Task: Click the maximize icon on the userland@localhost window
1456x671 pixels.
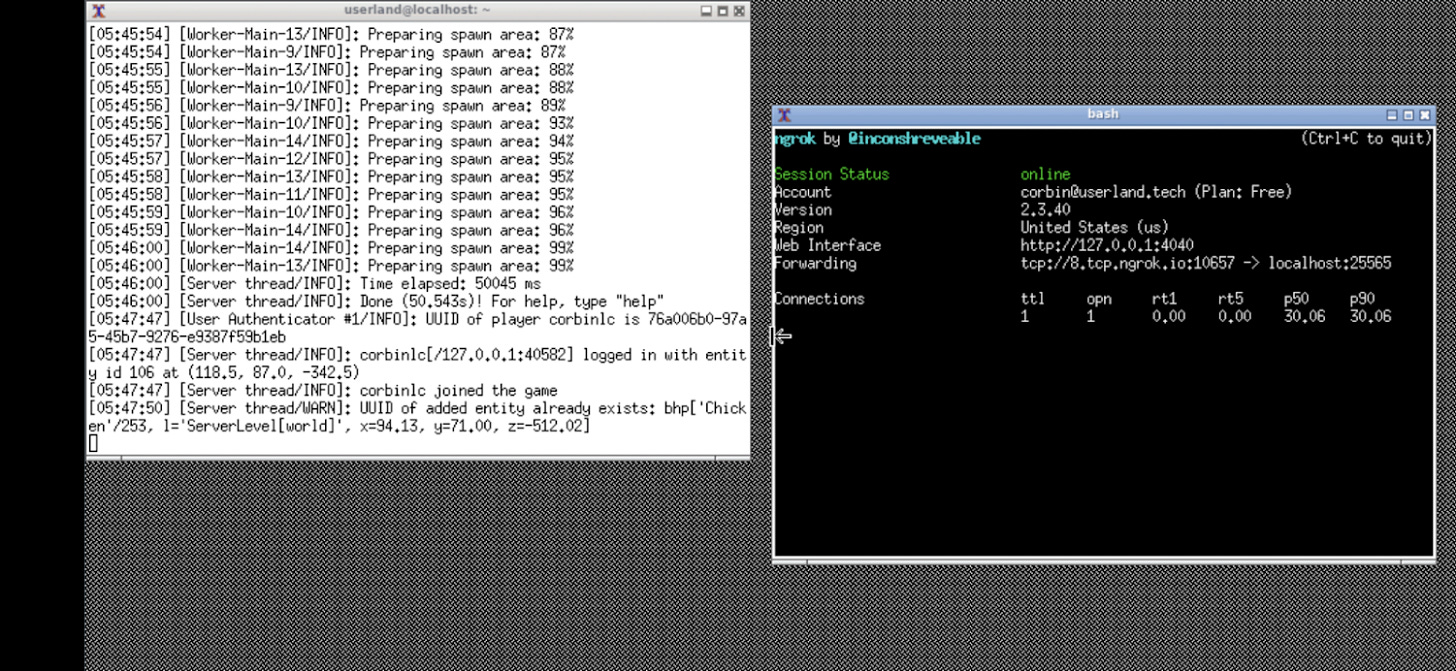Action: (721, 11)
